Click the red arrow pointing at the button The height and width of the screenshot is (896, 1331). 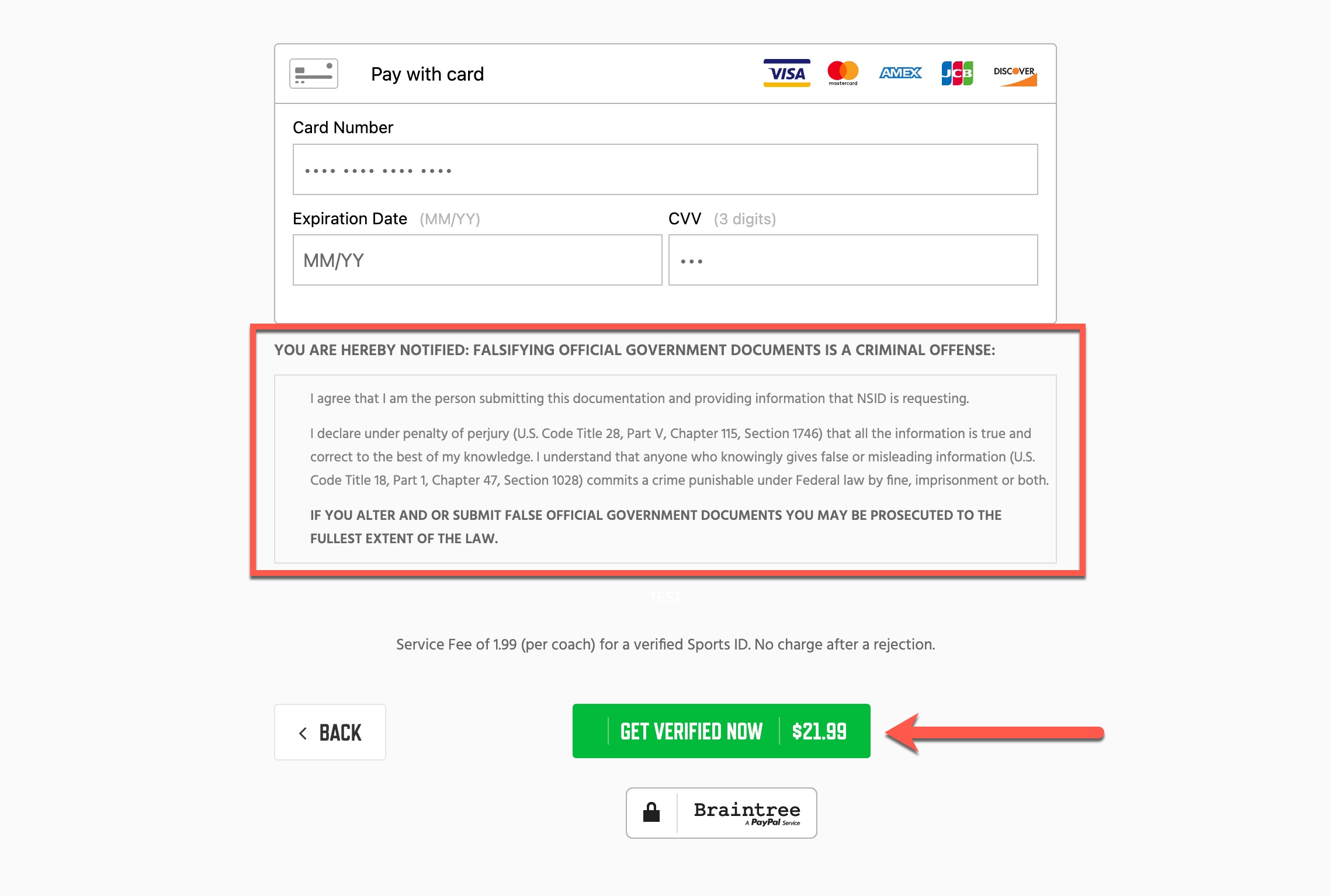tap(993, 731)
